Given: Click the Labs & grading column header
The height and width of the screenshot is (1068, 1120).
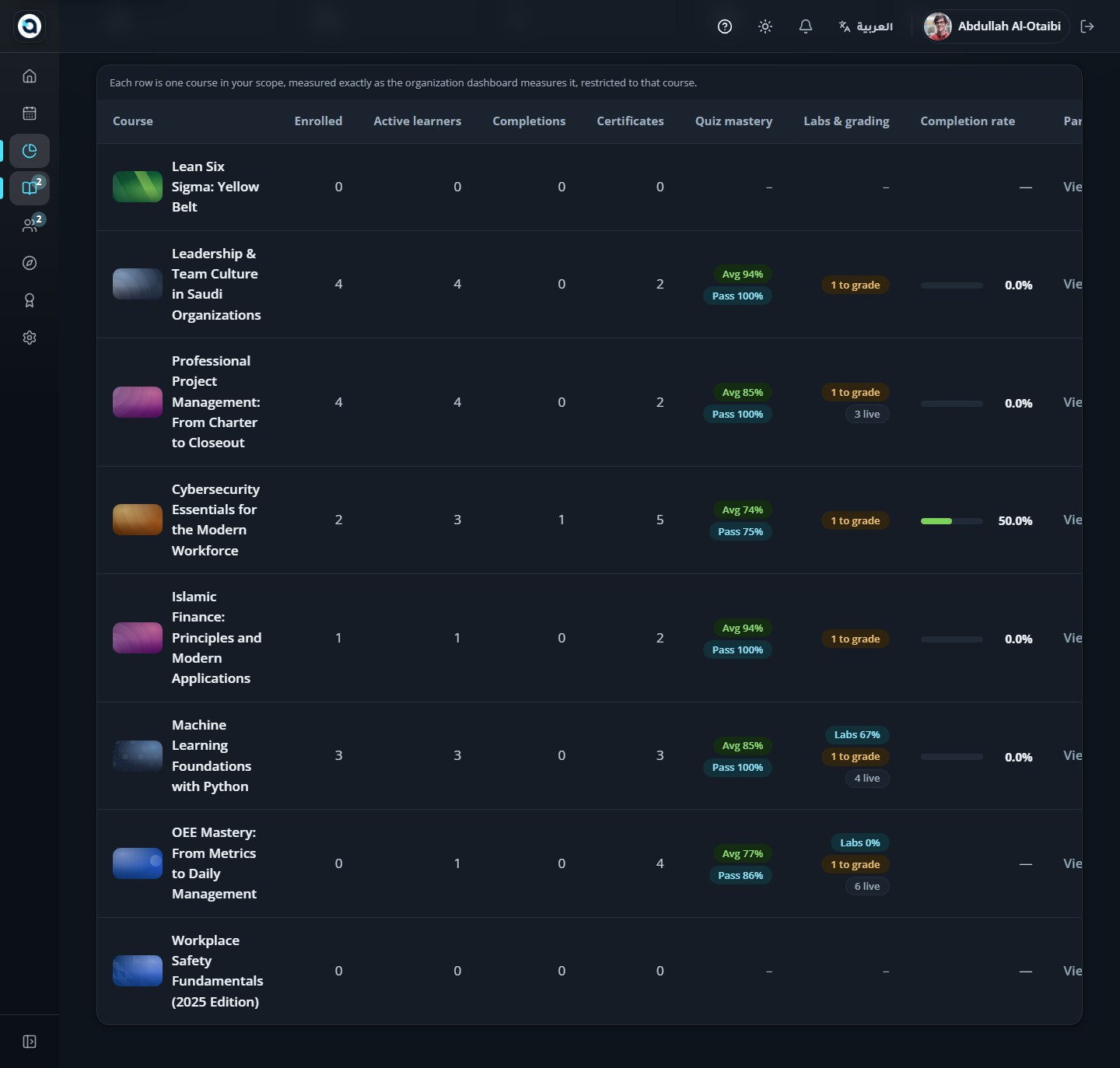Looking at the screenshot, I should [846, 121].
